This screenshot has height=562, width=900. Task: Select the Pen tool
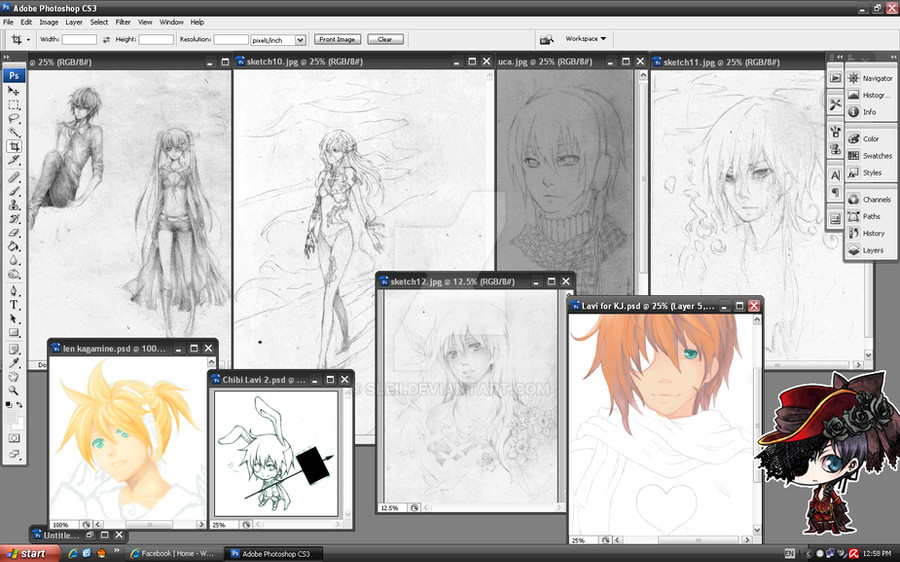(14, 291)
